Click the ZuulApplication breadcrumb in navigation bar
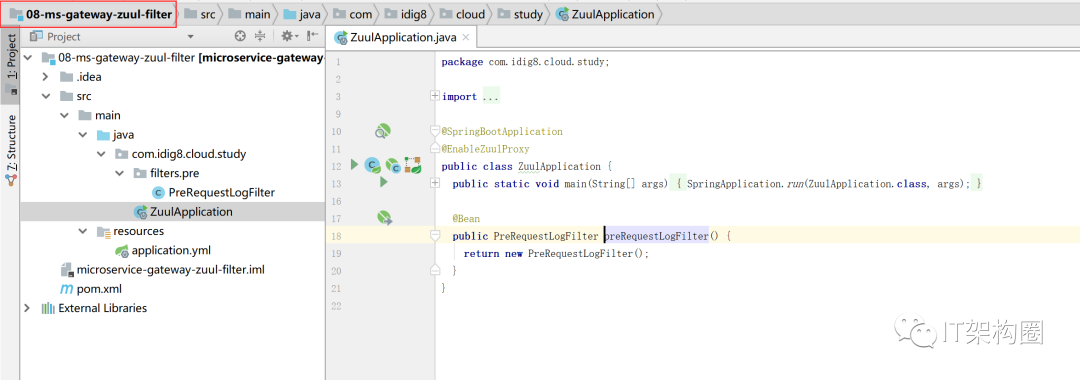The width and height of the screenshot is (1080, 380). click(605, 14)
